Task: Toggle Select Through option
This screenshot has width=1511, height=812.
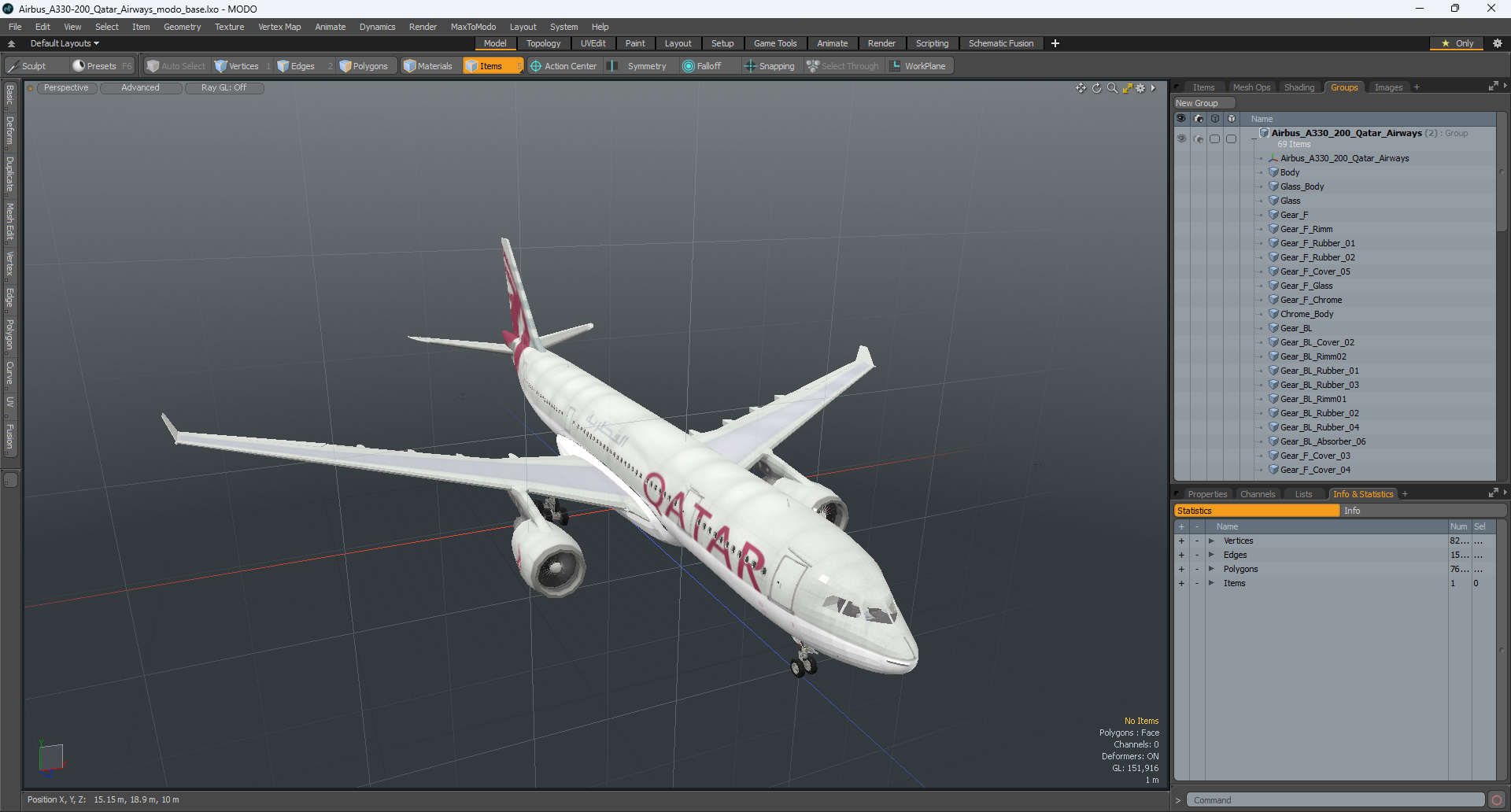Action: [843, 66]
